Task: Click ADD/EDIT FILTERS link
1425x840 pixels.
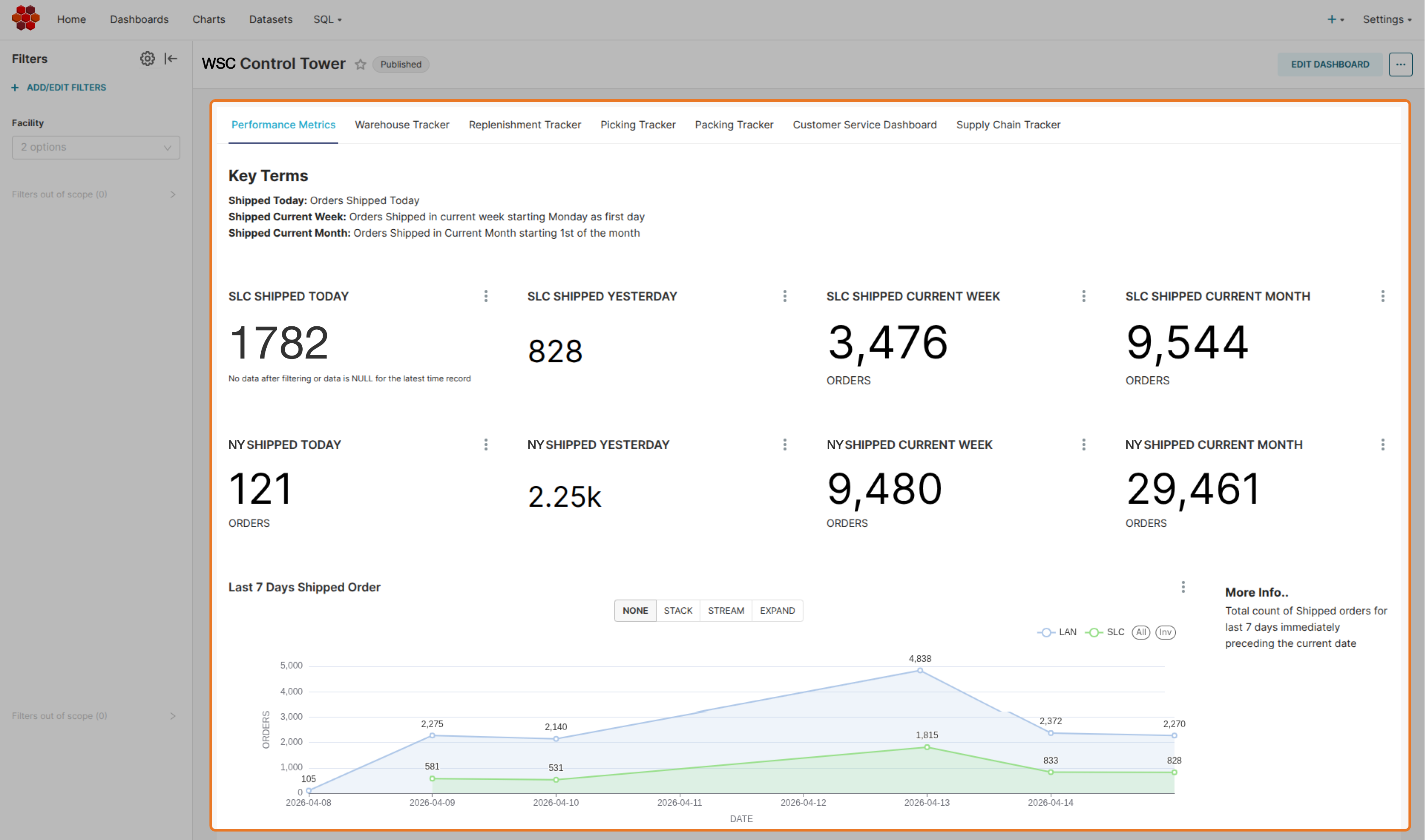Action: click(59, 87)
